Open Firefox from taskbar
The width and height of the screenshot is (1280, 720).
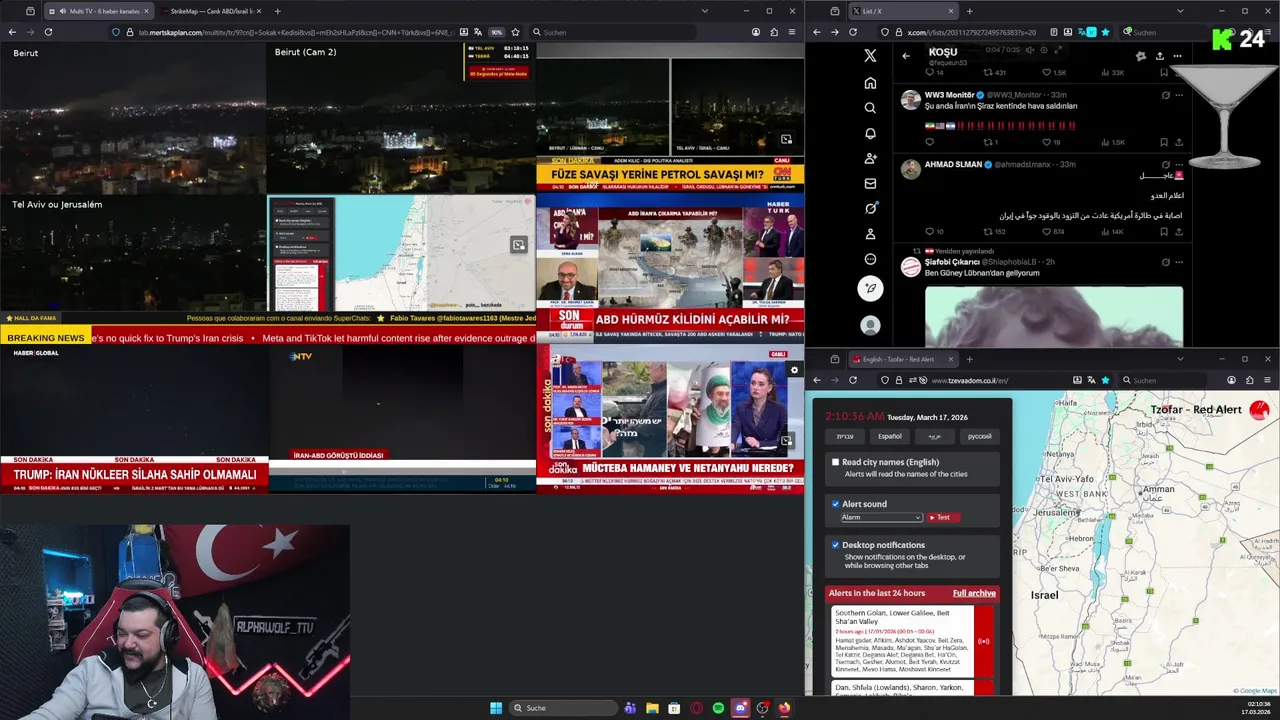784,708
